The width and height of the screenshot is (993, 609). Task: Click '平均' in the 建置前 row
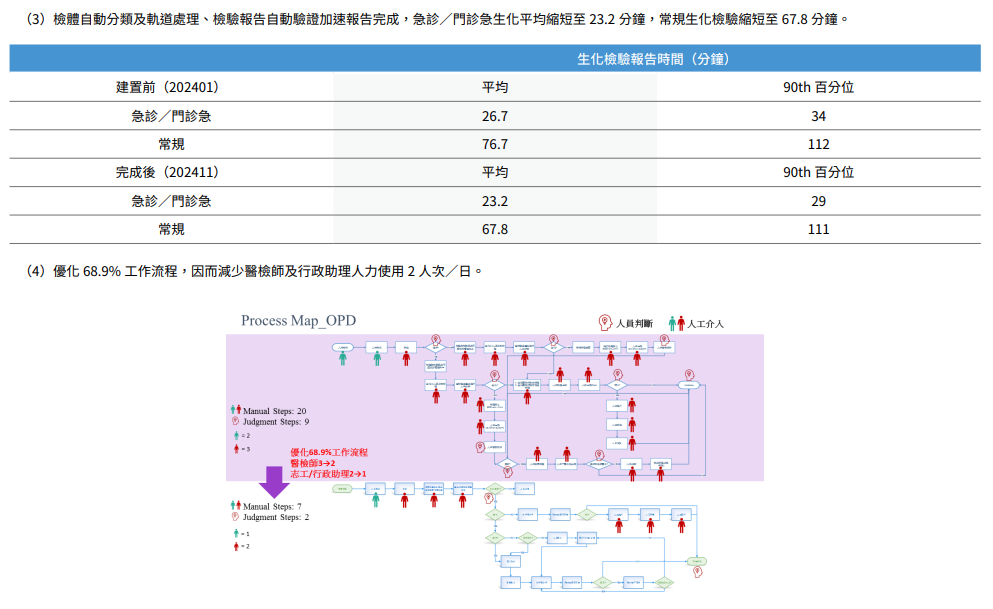coord(495,87)
